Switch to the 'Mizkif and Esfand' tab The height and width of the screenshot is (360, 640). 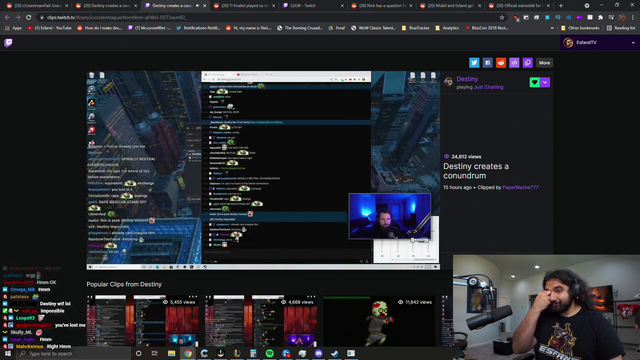(x=450, y=6)
